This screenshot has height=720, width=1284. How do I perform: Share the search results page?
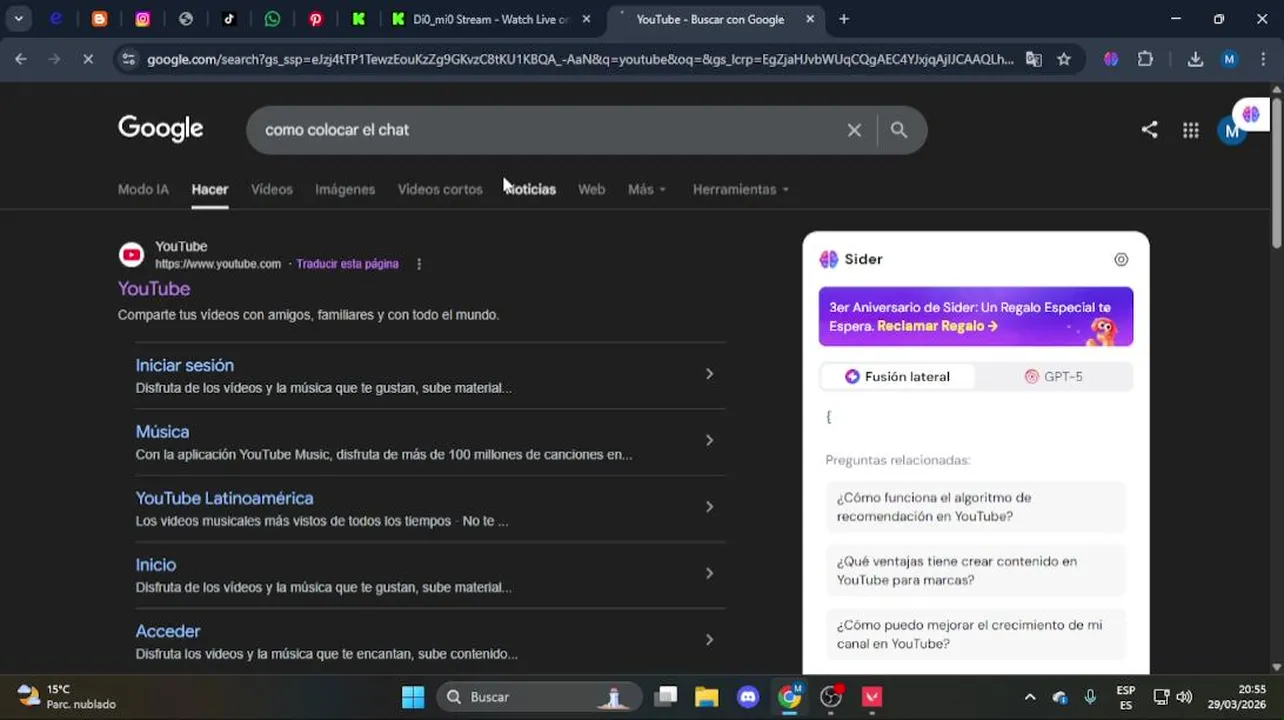click(x=1150, y=130)
